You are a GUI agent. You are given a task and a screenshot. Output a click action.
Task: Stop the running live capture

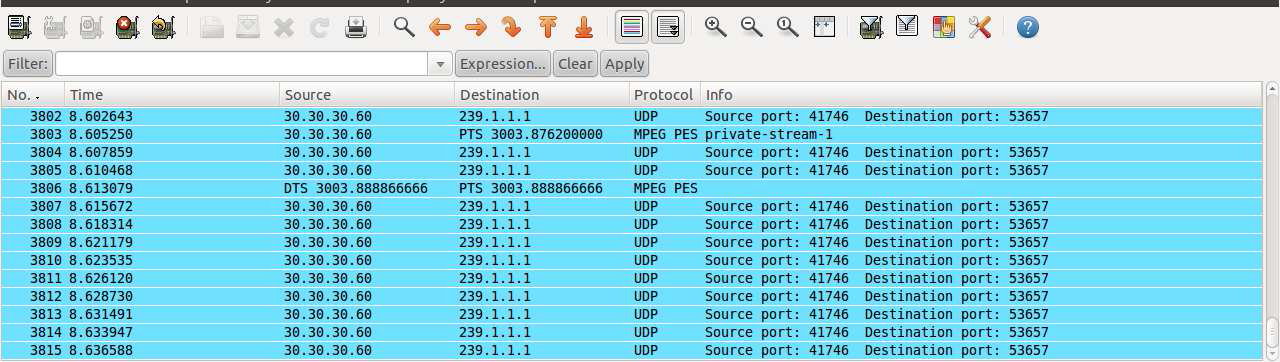tap(126, 27)
